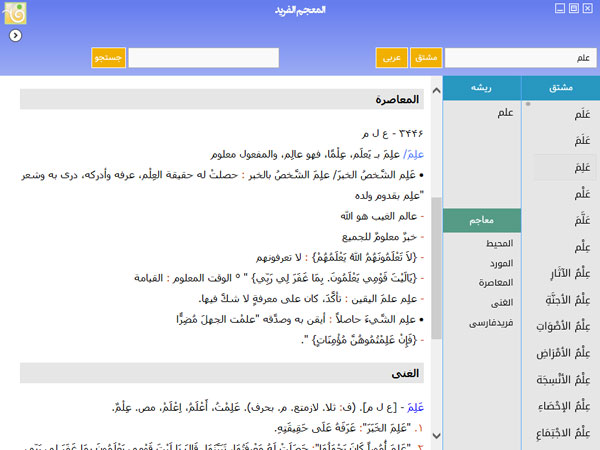Click the blue عَلِمَ link in الغنی
Image resolution: width=600 pixels, height=450 pixels.
(x=415, y=408)
